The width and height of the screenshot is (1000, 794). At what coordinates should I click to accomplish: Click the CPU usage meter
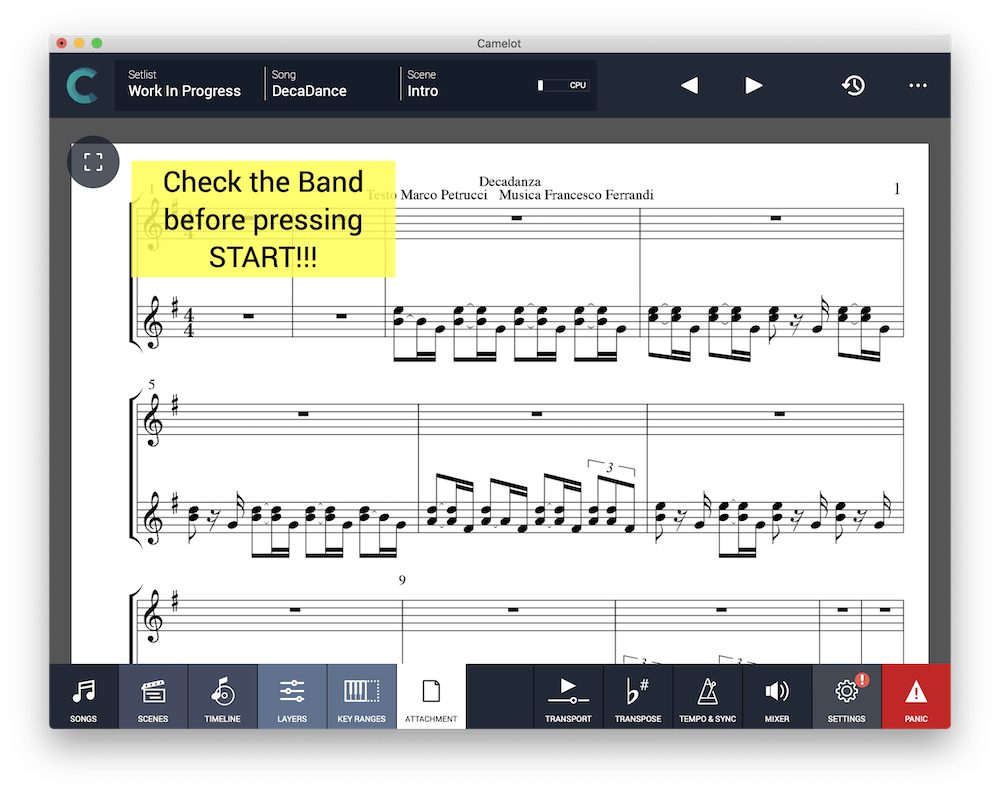tap(563, 85)
